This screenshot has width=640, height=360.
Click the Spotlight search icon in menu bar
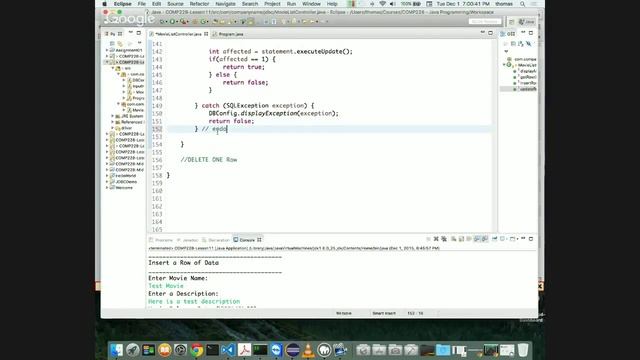pyautogui.click(x=522, y=4)
